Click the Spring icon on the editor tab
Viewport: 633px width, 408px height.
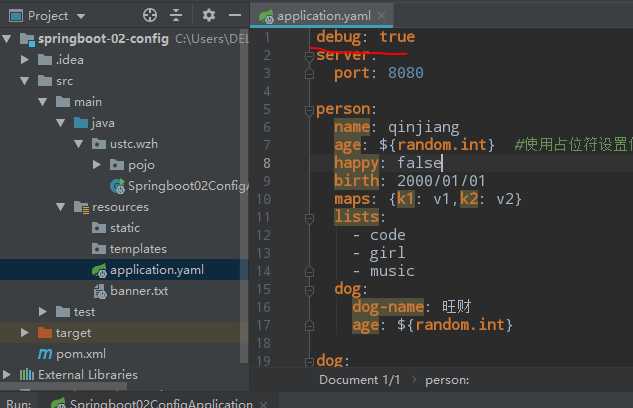tap(266, 17)
